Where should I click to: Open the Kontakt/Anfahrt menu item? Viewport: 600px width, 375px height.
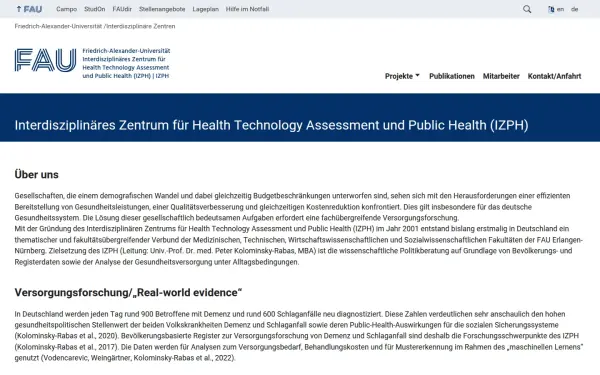pyautogui.click(x=554, y=76)
